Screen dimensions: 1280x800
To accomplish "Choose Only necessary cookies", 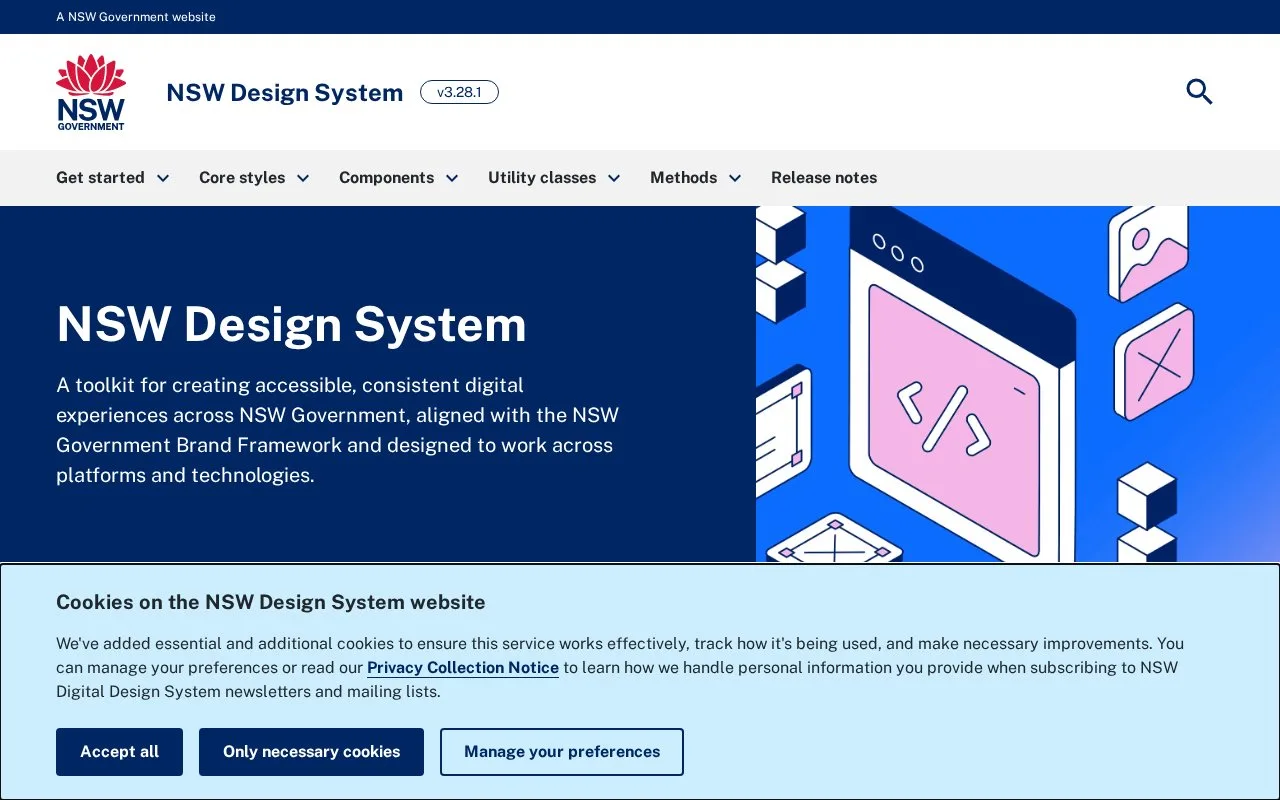I will [x=311, y=752].
